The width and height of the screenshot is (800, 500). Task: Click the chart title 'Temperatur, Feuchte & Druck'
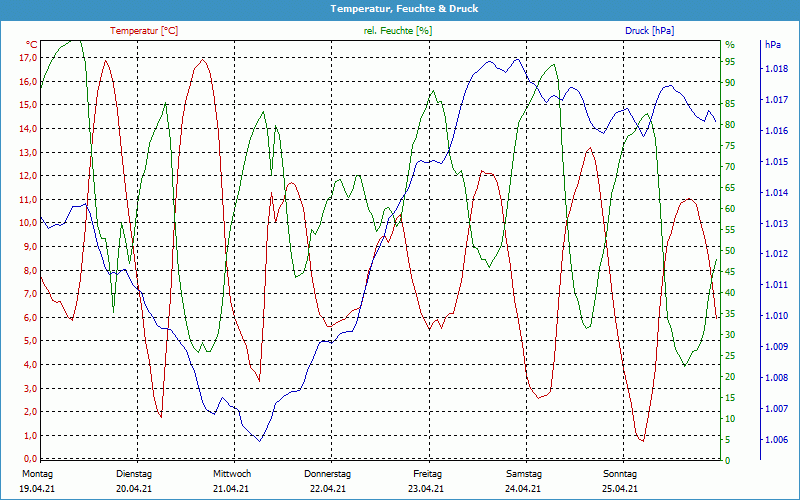(x=404, y=9)
